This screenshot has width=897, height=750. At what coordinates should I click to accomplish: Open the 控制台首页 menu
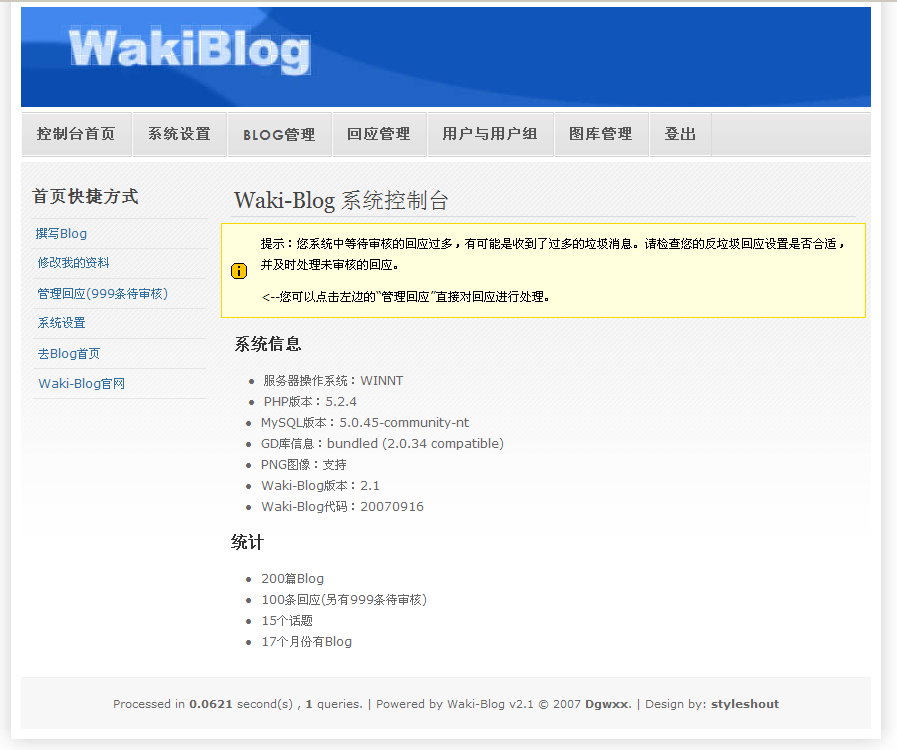tap(77, 134)
